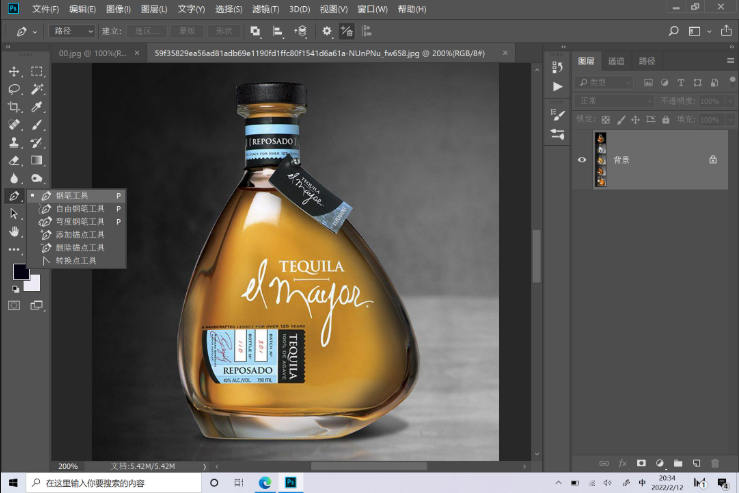Select the Sponge tool
The image size is (739, 493).
[37, 178]
